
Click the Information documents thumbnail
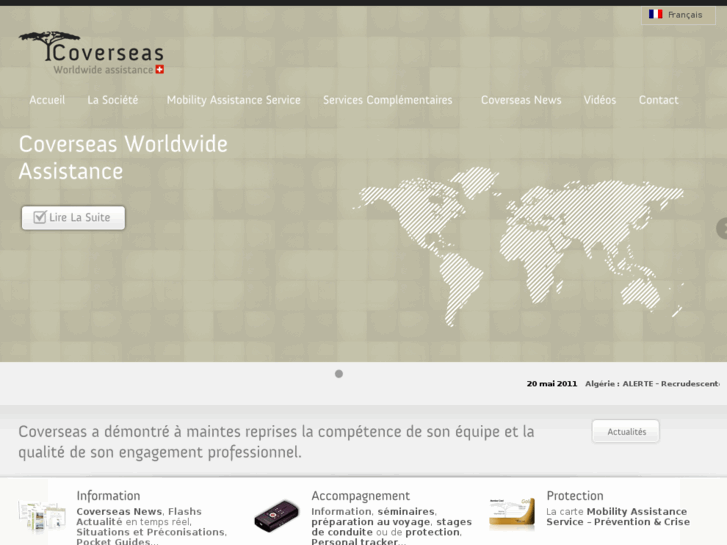[42, 515]
